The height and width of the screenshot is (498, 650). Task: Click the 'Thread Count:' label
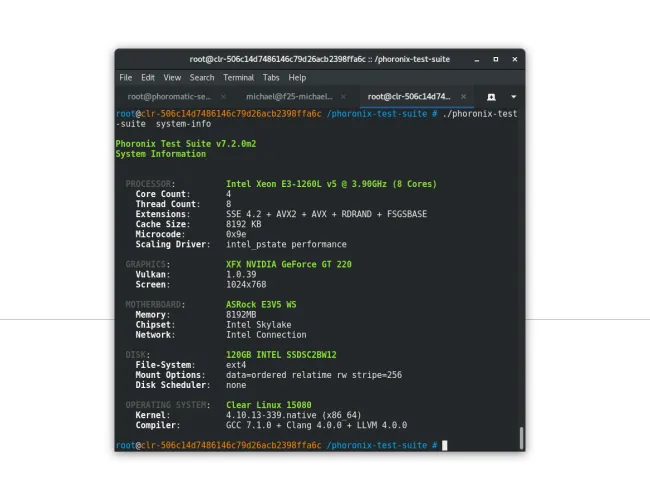(168, 204)
